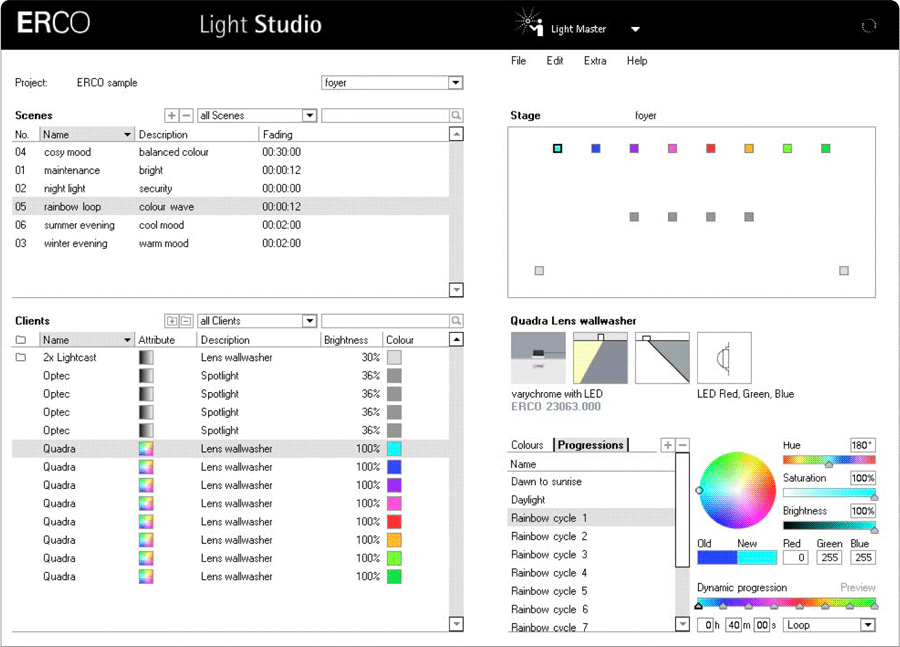Open the Extra menu
This screenshot has height=647, width=900.
tap(595, 61)
